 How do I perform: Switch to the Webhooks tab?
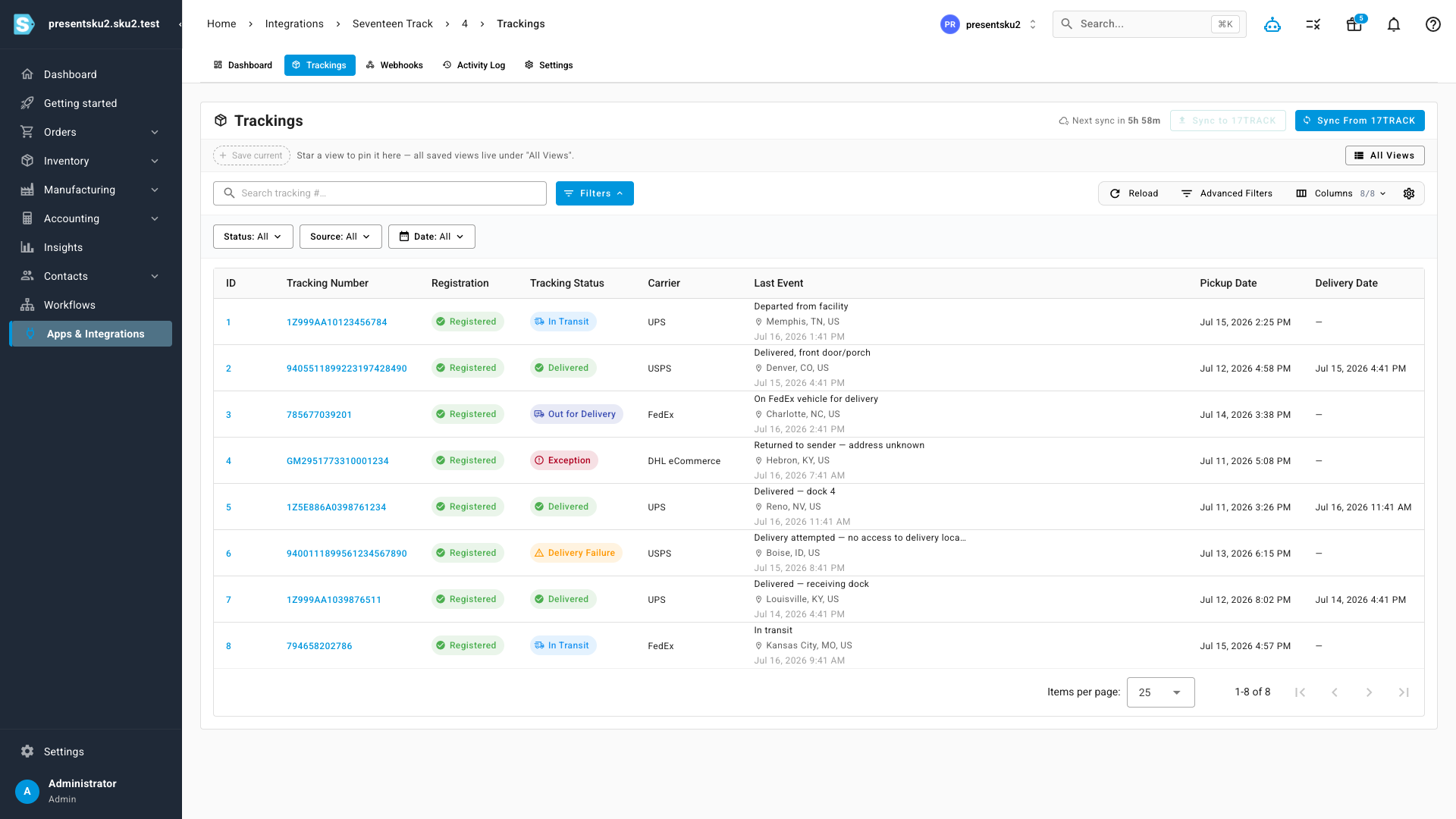pos(394,65)
